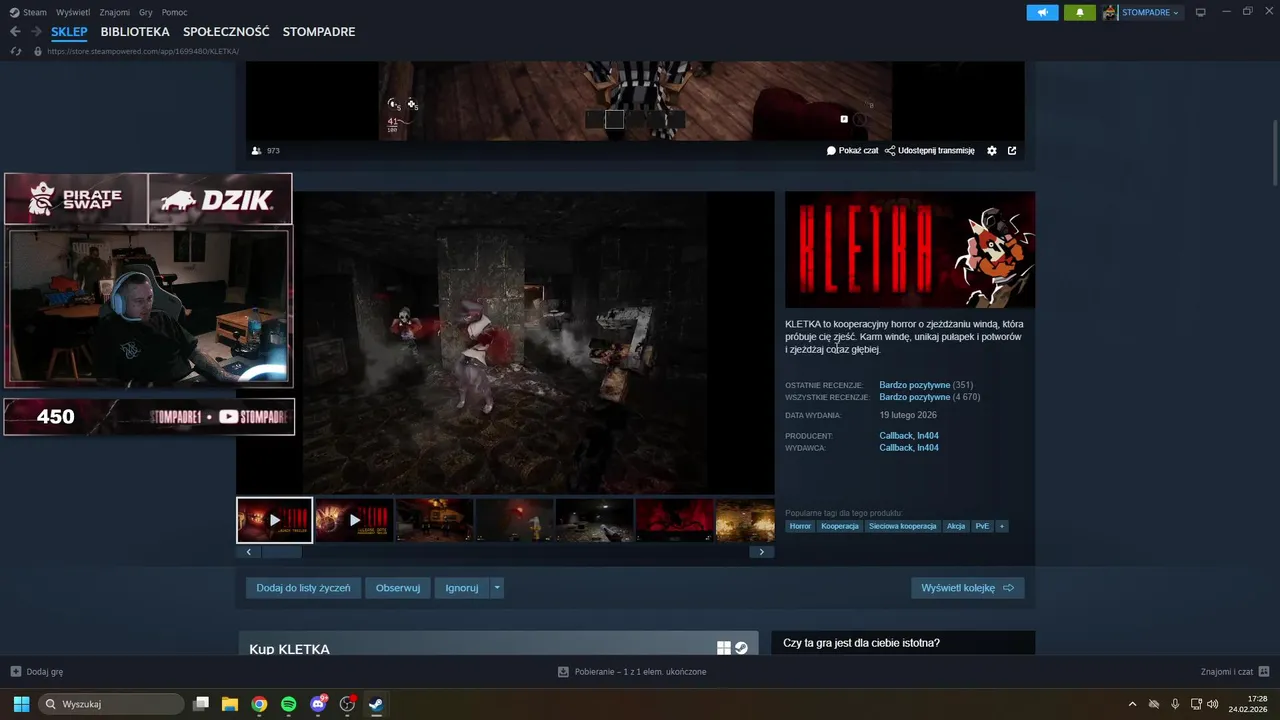The height and width of the screenshot is (720, 1280).
Task: Click the microphone icon in system tray
Action: click(x=1175, y=704)
